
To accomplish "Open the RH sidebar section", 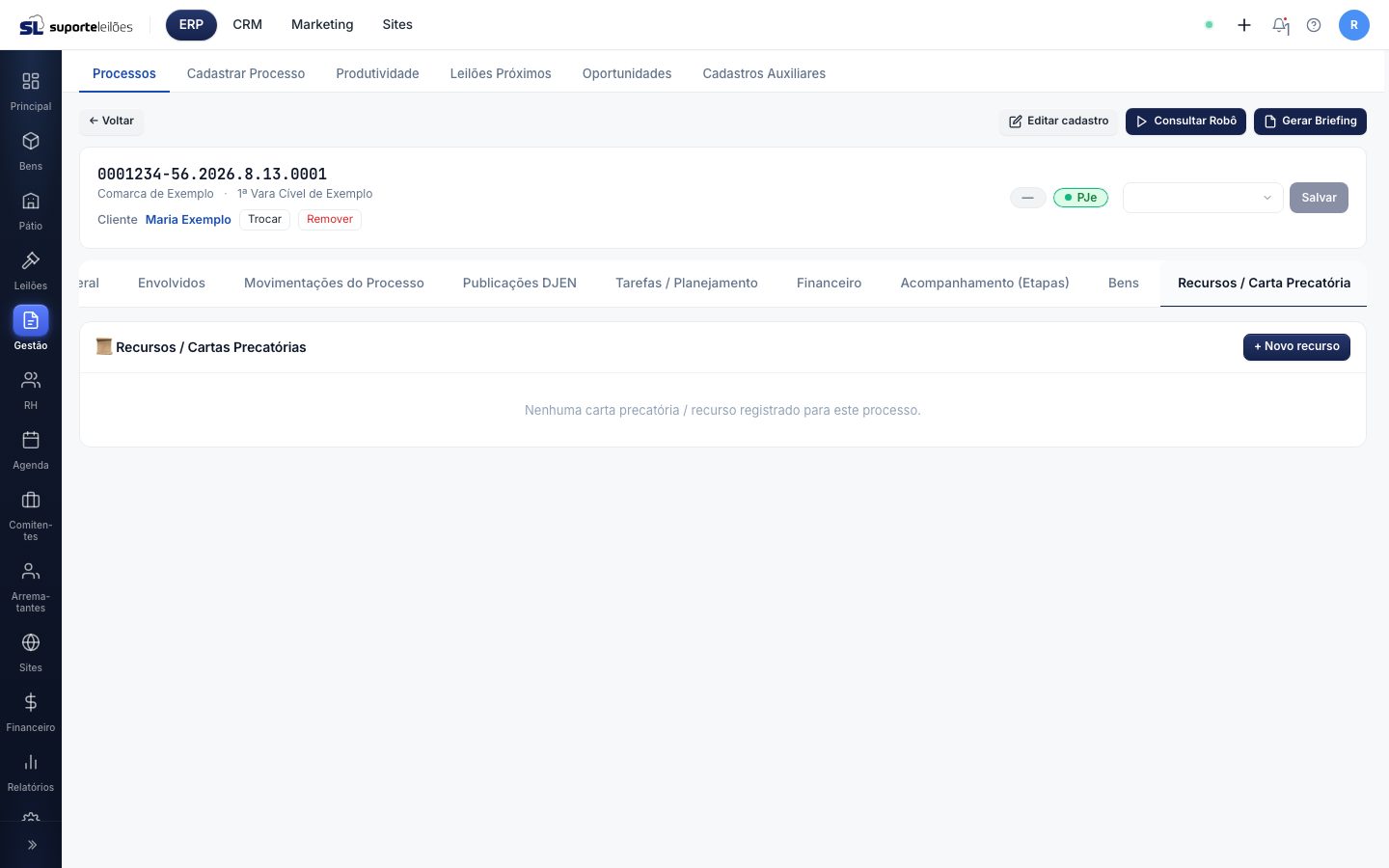I will (31, 391).
